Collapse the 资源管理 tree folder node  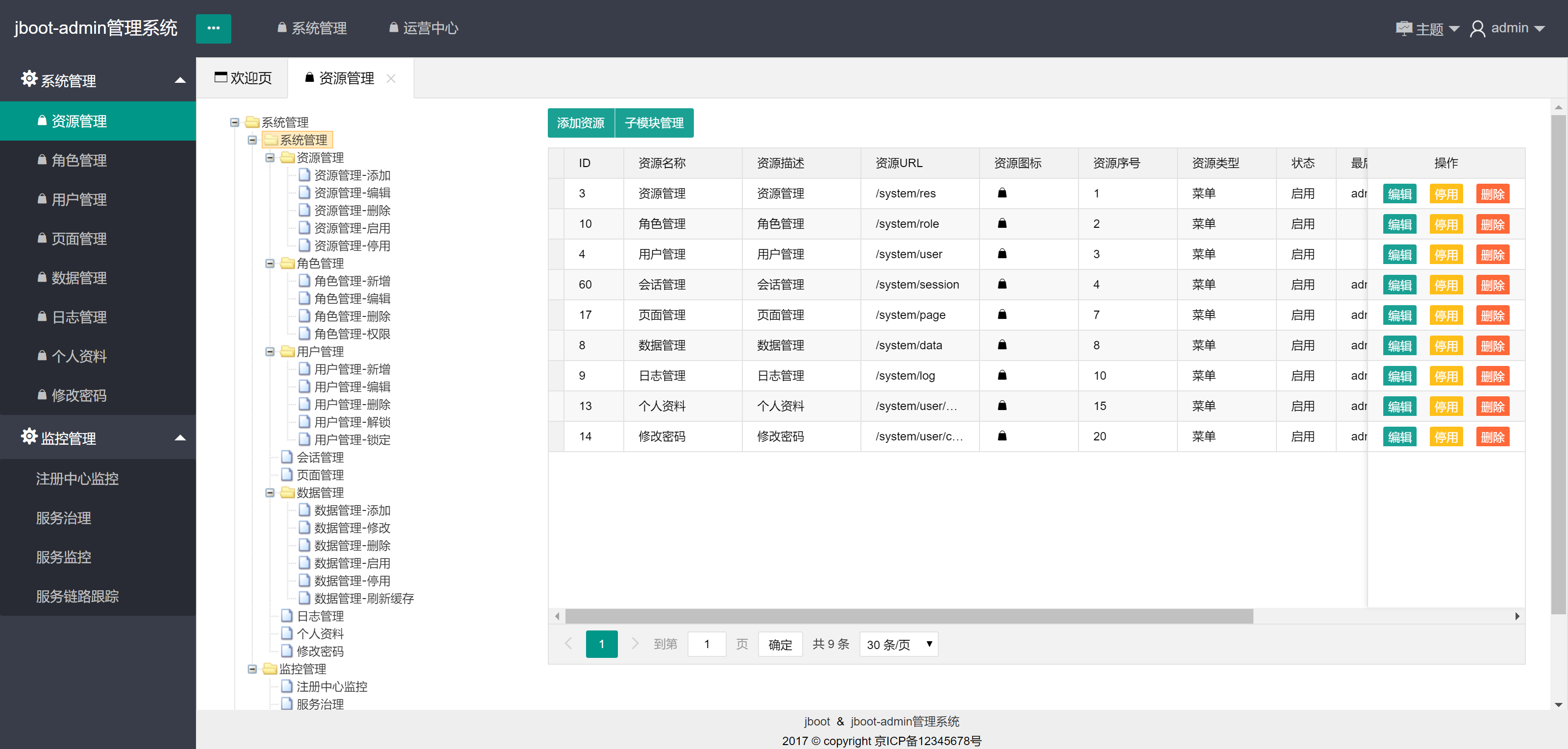pos(269,158)
